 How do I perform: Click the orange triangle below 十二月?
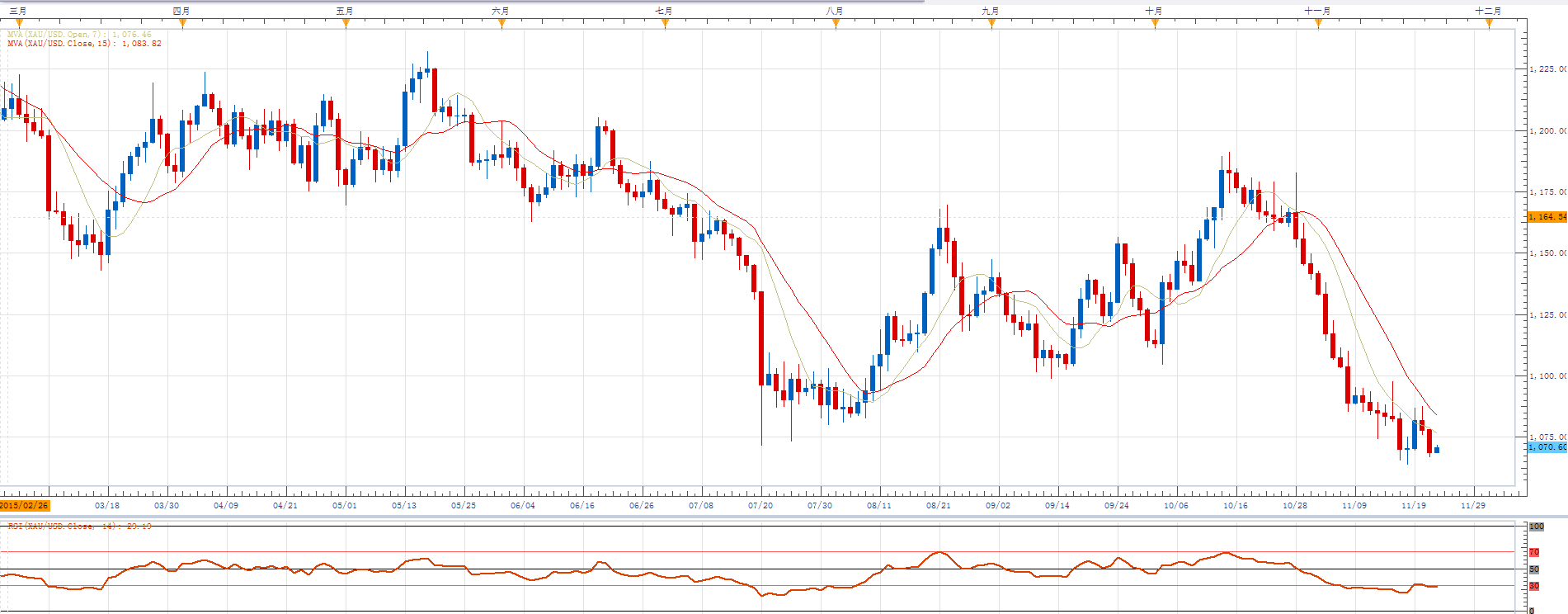coord(1489,23)
